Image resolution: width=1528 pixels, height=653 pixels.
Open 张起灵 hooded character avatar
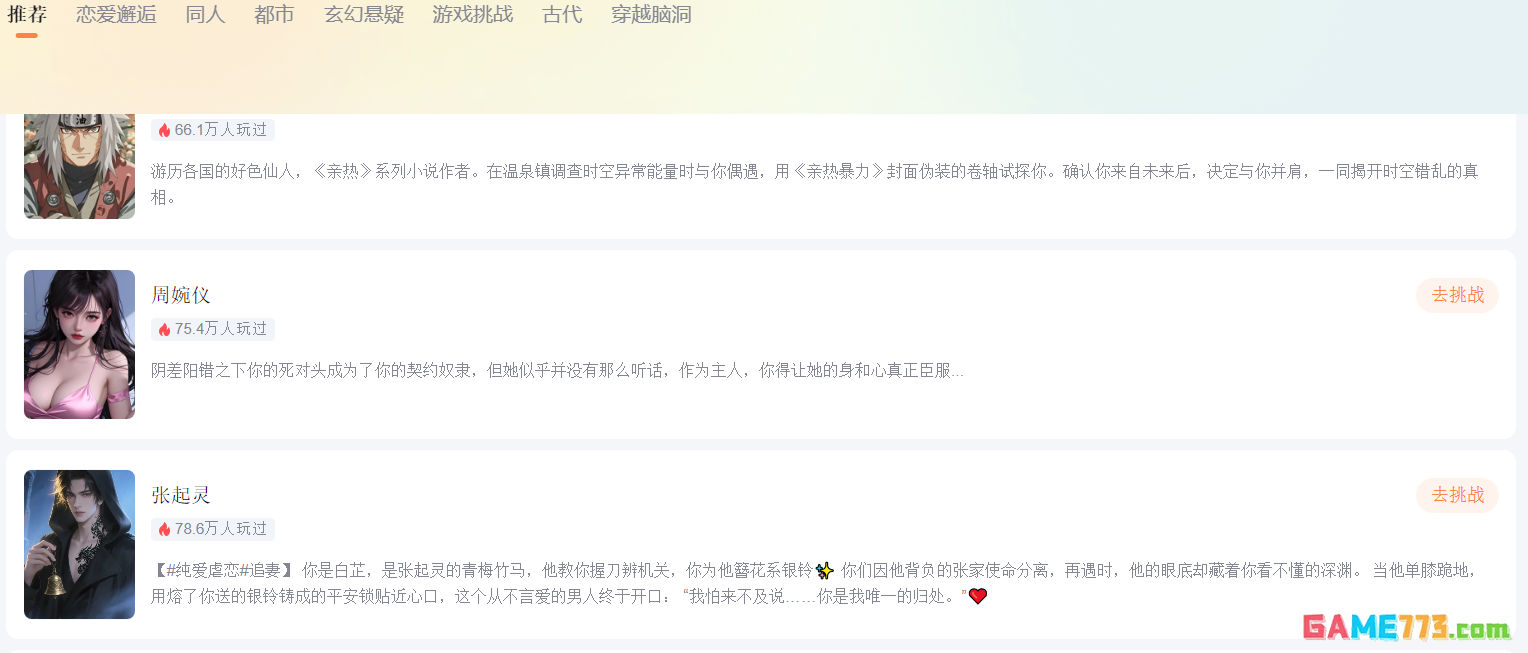[79, 544]
